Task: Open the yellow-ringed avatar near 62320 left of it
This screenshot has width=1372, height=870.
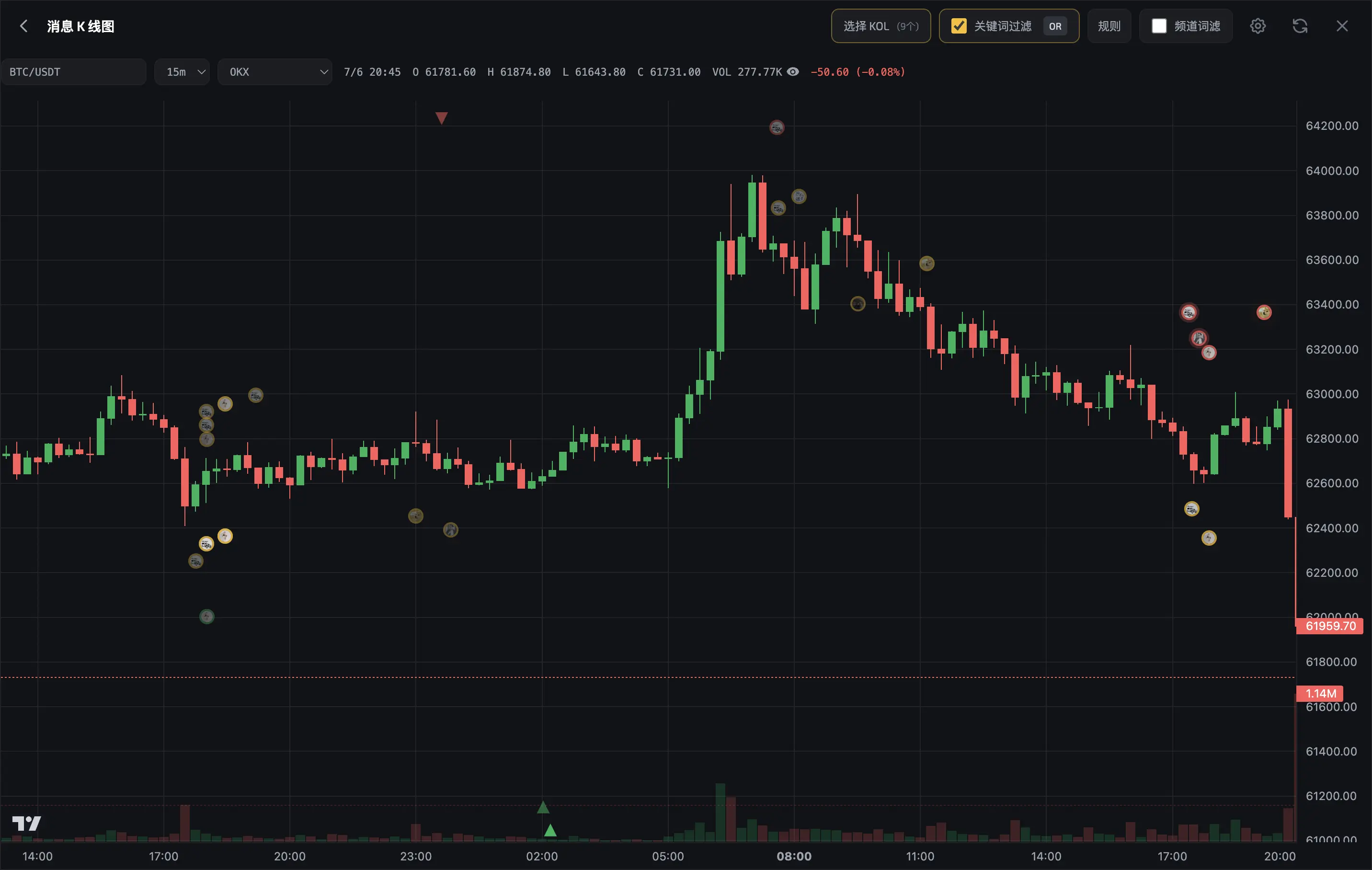Action: (x=206, y=544)
